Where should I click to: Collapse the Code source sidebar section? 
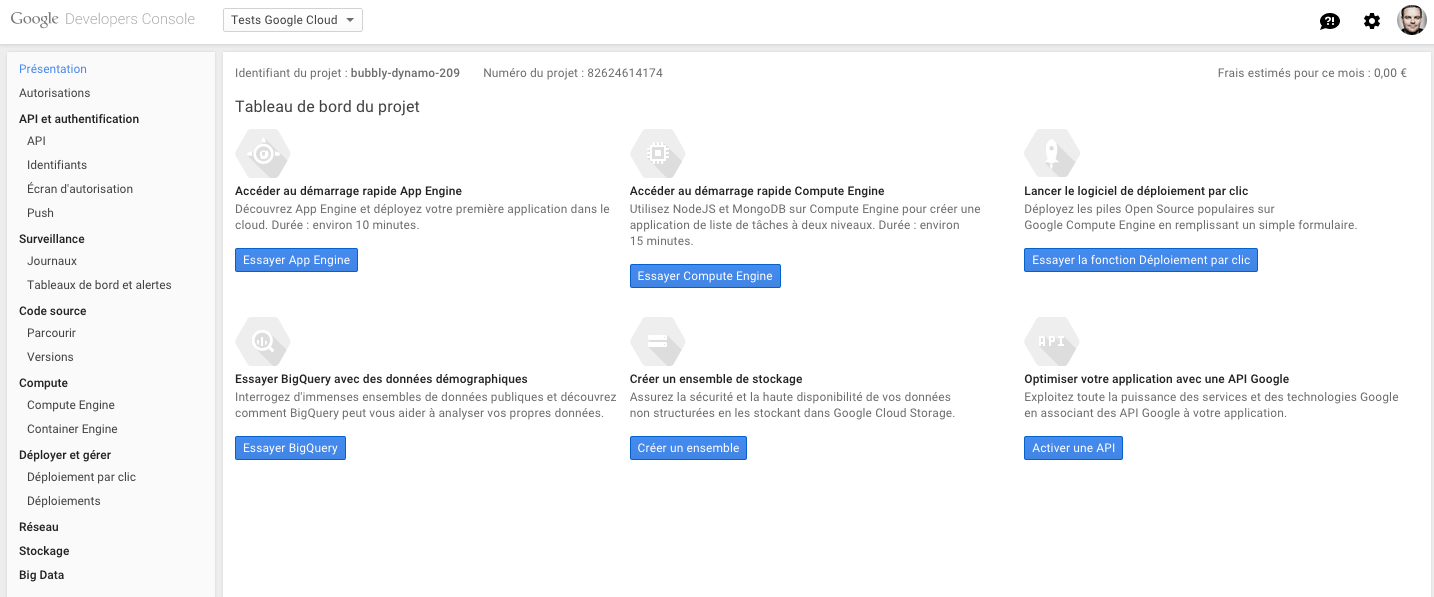[x=53, y=311]
